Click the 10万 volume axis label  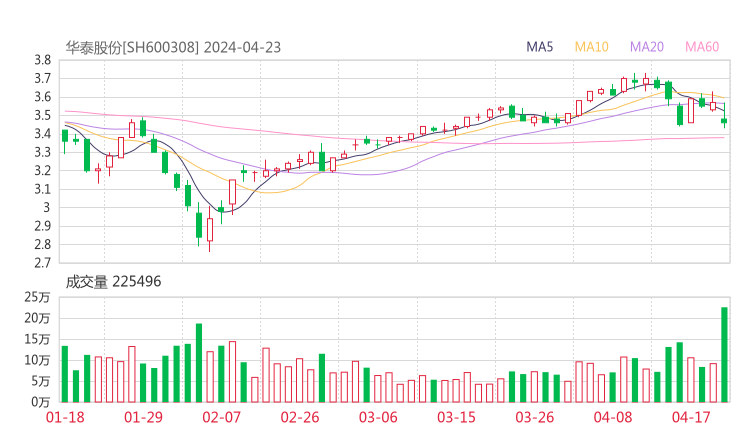(37, 361)
